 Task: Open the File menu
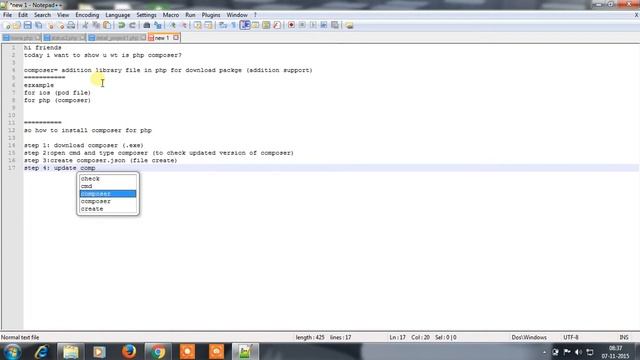[x=7, y=15]
